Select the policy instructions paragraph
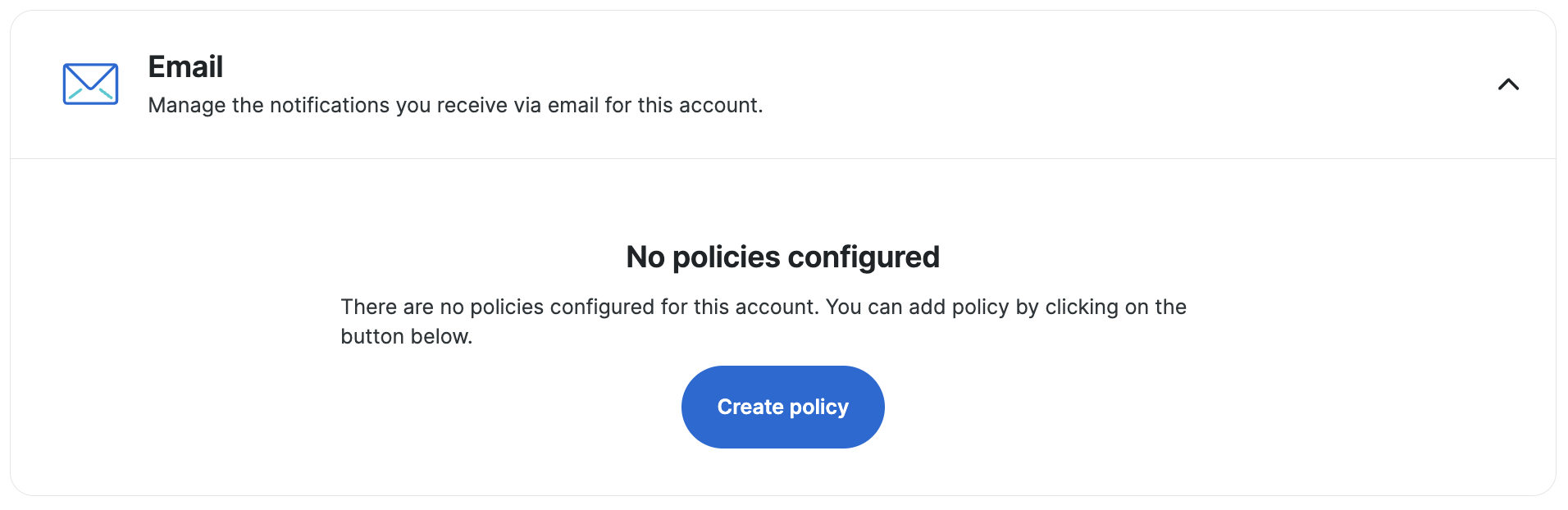 763,321
